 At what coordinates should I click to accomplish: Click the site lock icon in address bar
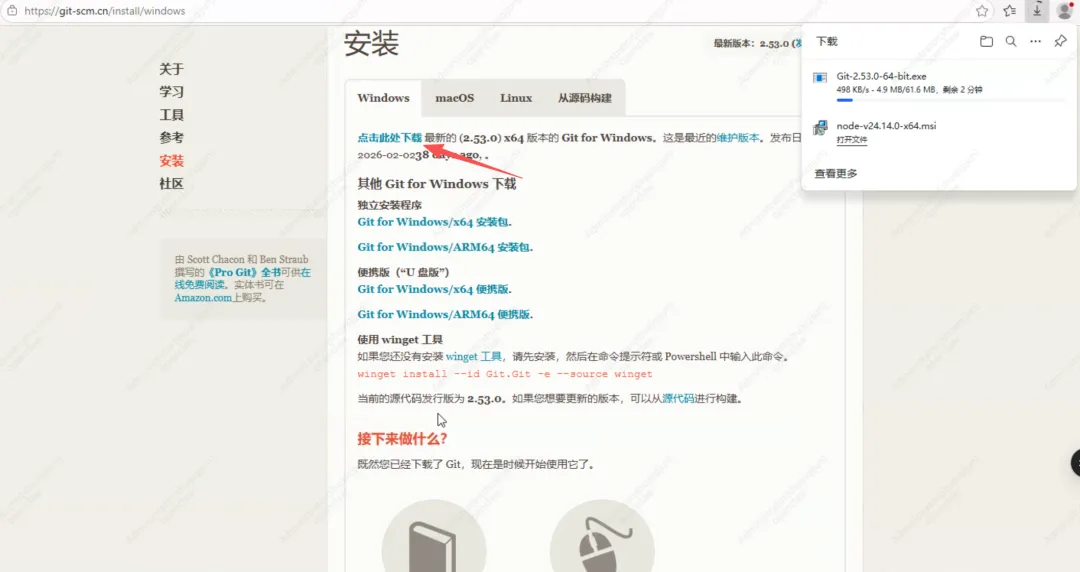coord(12,10)
